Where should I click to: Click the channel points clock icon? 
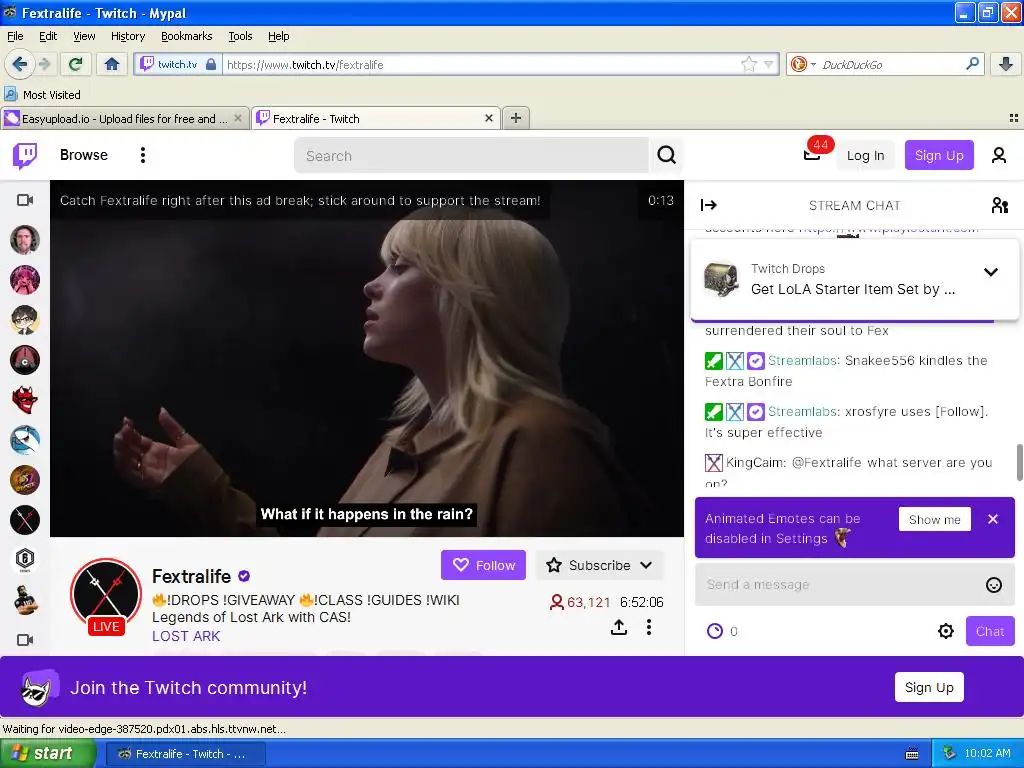pos(715,631)
